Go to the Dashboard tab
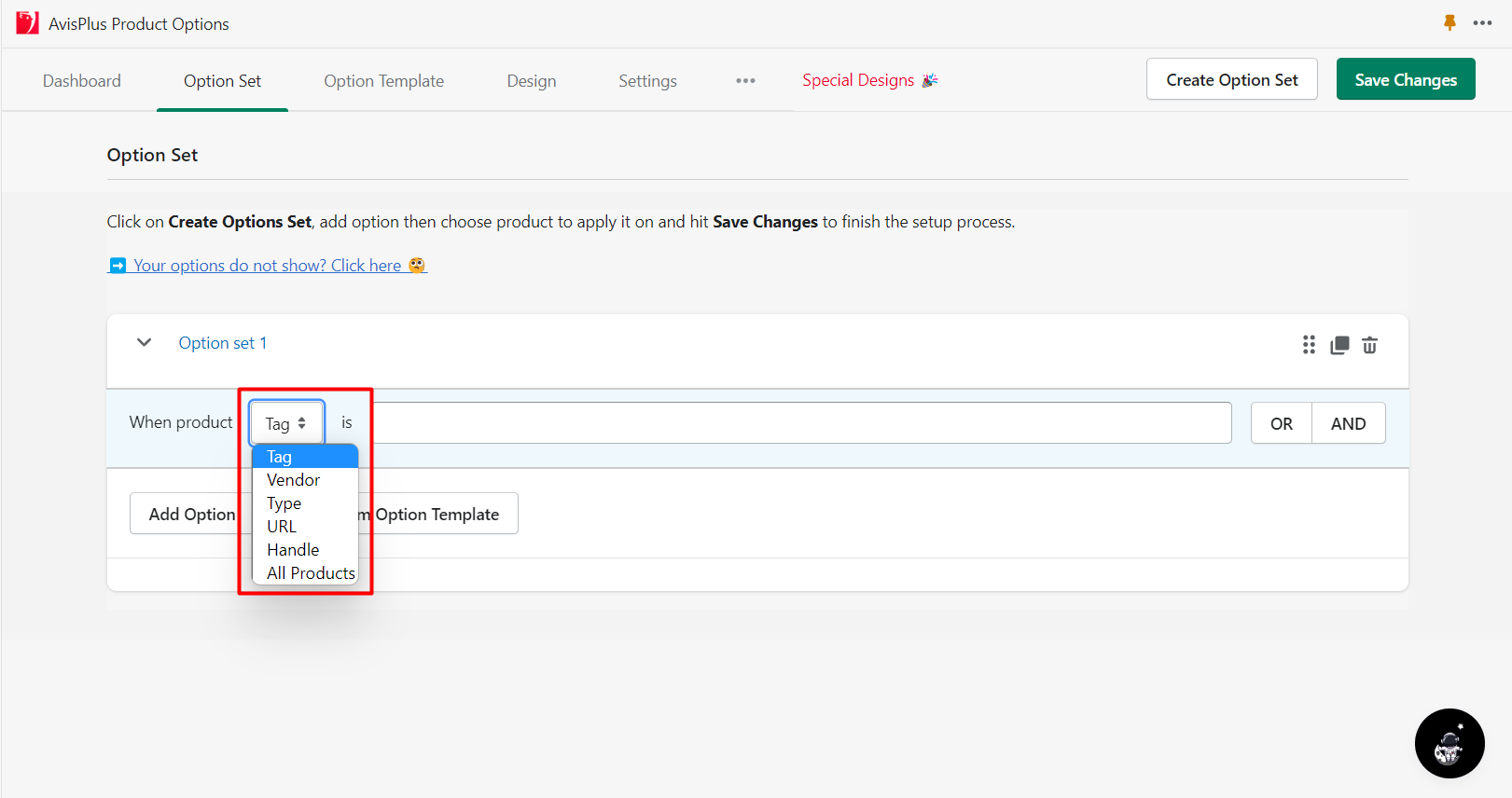Screen dimensions: 1512x798 tap(82, 81)
